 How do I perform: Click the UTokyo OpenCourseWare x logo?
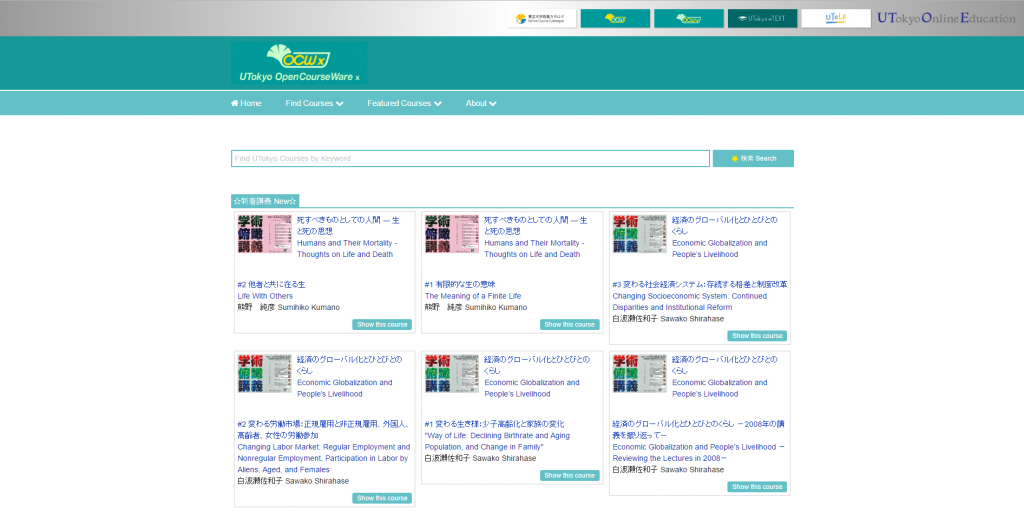point(298,63)
